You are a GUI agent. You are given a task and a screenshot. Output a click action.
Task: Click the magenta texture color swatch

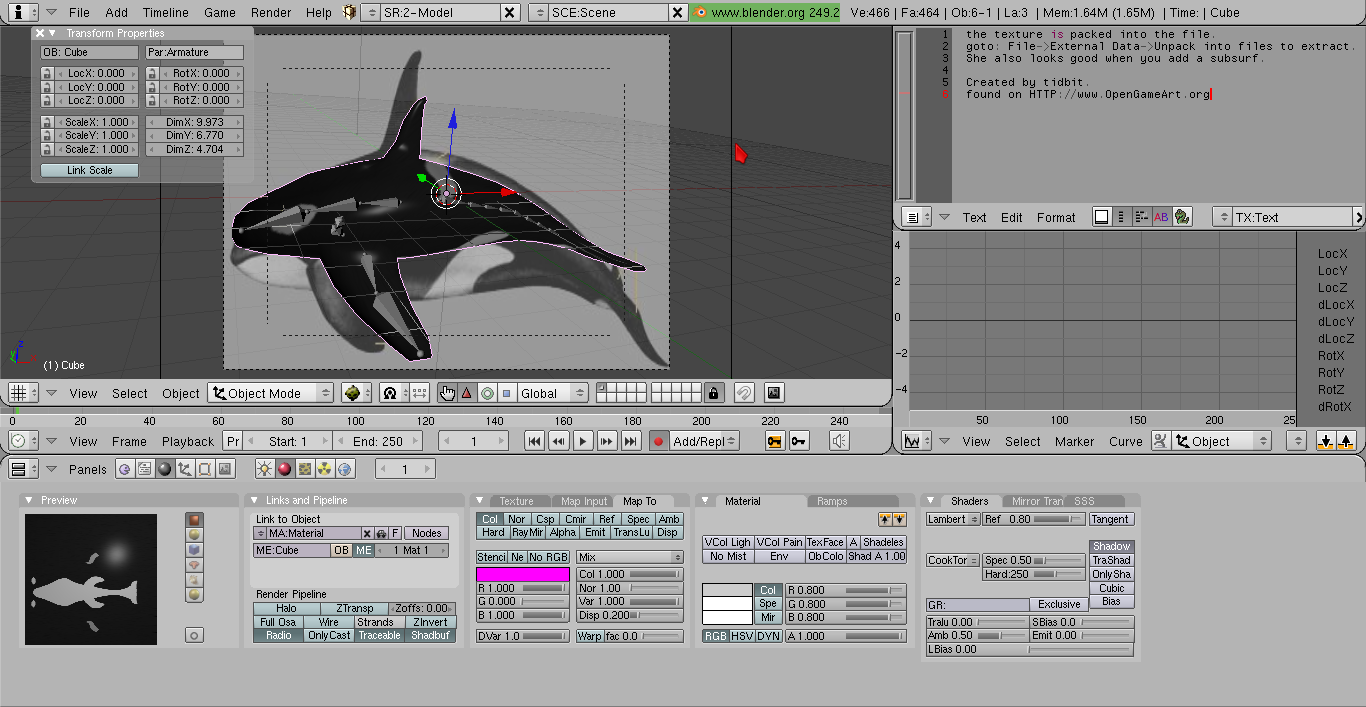pos(523,574)
